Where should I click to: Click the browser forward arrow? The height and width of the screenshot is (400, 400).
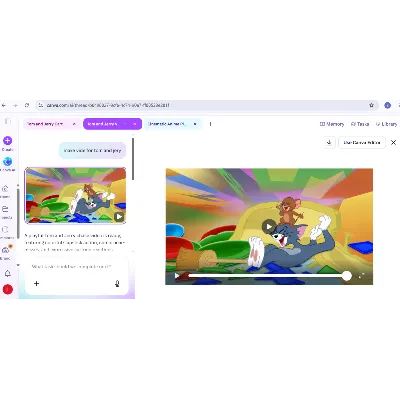coord(15,105)
